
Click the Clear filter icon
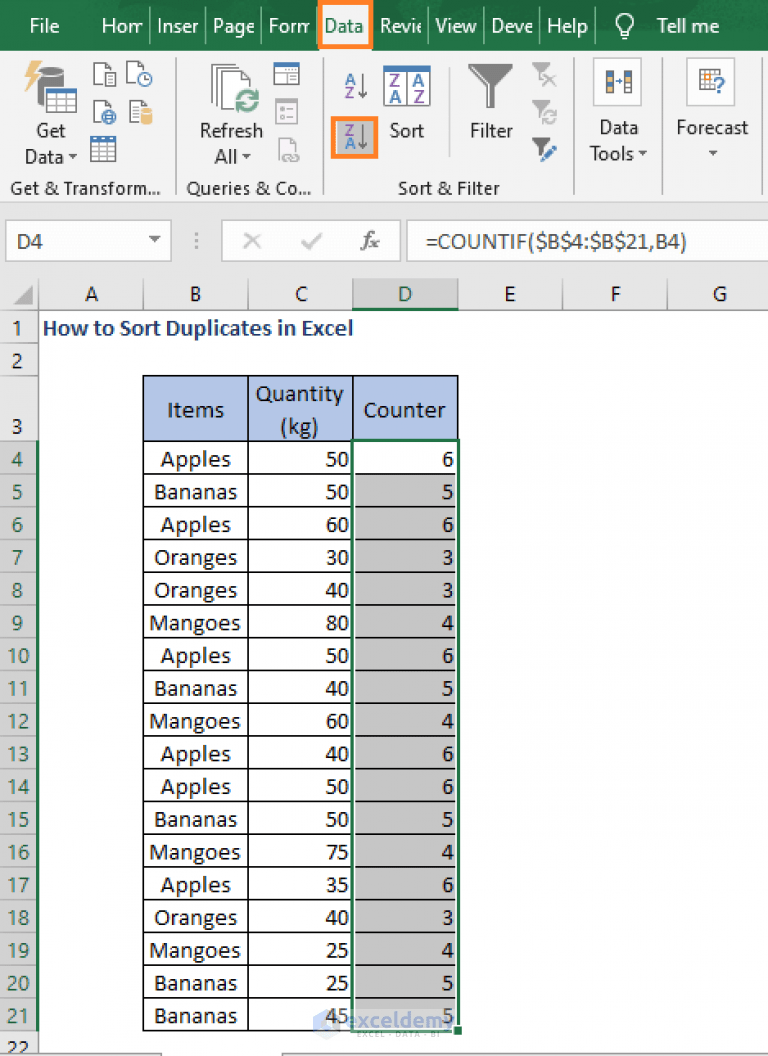coord(546,74)
